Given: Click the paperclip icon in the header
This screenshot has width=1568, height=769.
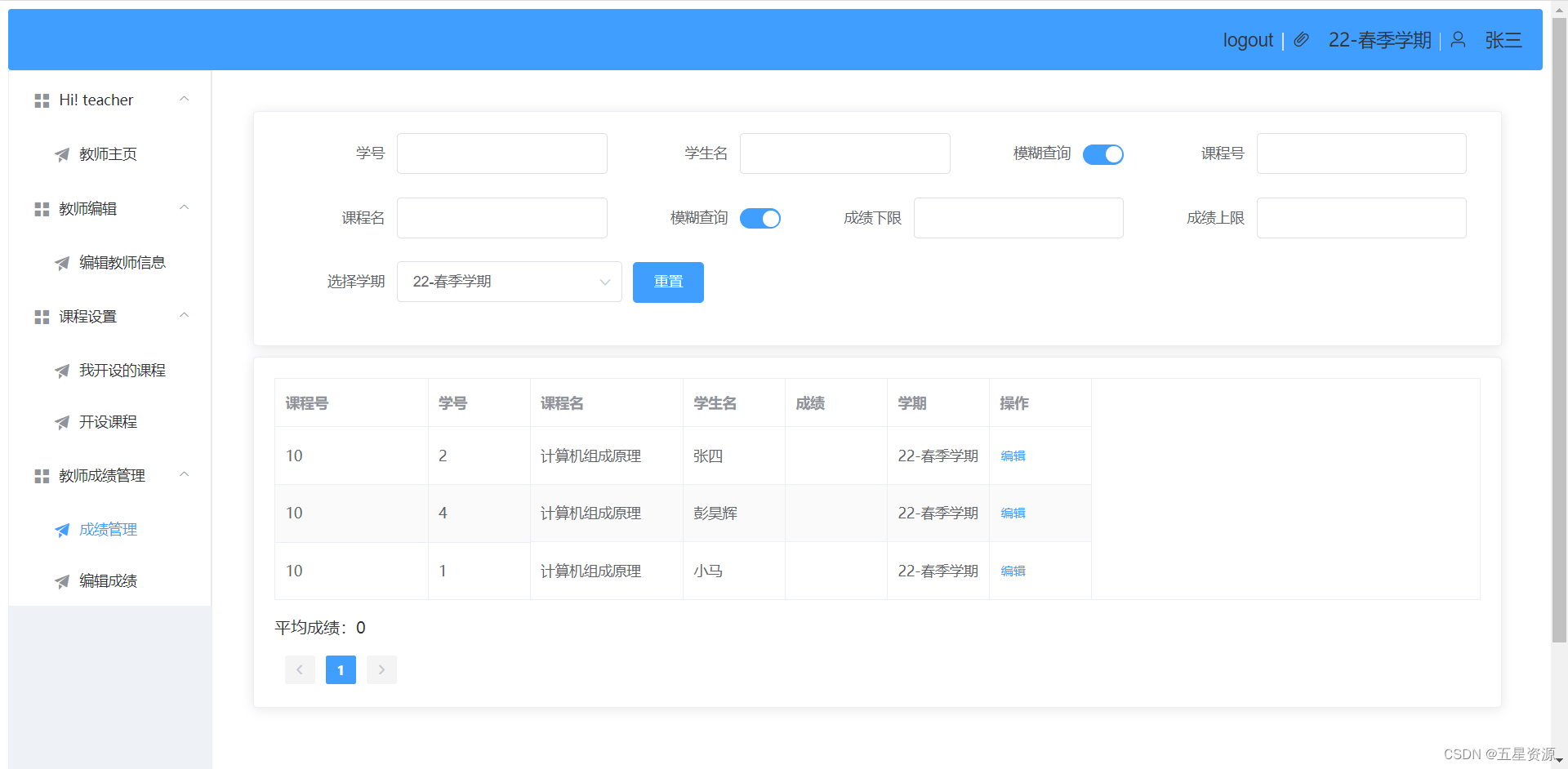Looking at the screenshot, I should pyautogui.click(x=1302, y=40).
